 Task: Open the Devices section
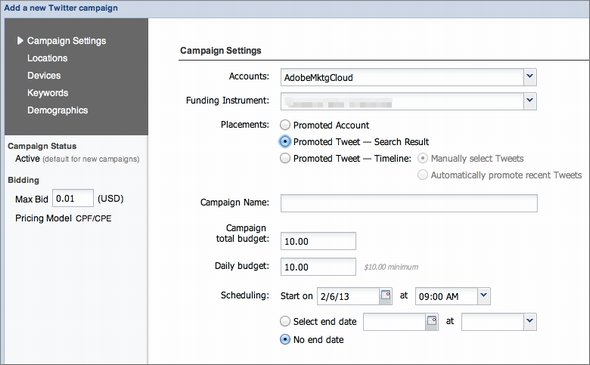(44, 75)
